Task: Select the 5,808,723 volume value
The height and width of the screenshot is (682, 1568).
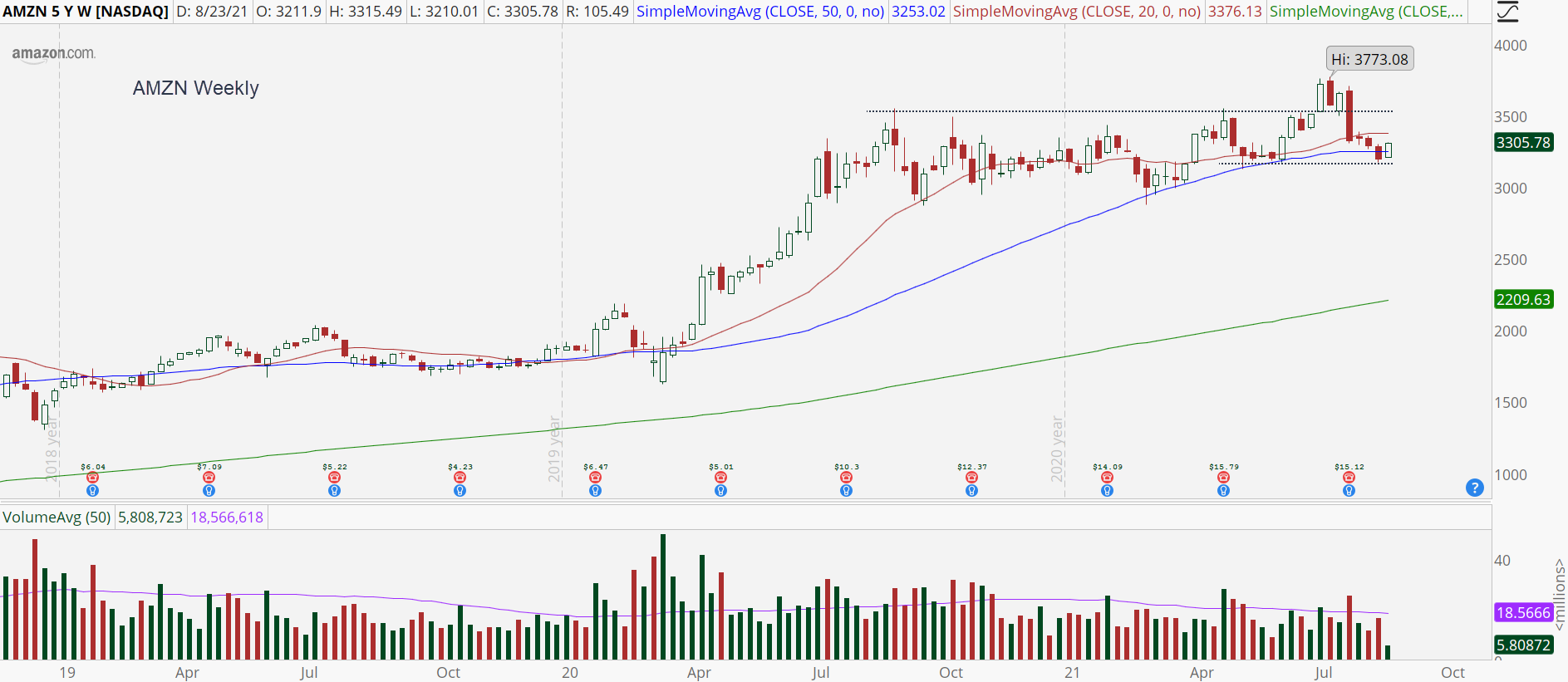Action: tap(150, 518)
